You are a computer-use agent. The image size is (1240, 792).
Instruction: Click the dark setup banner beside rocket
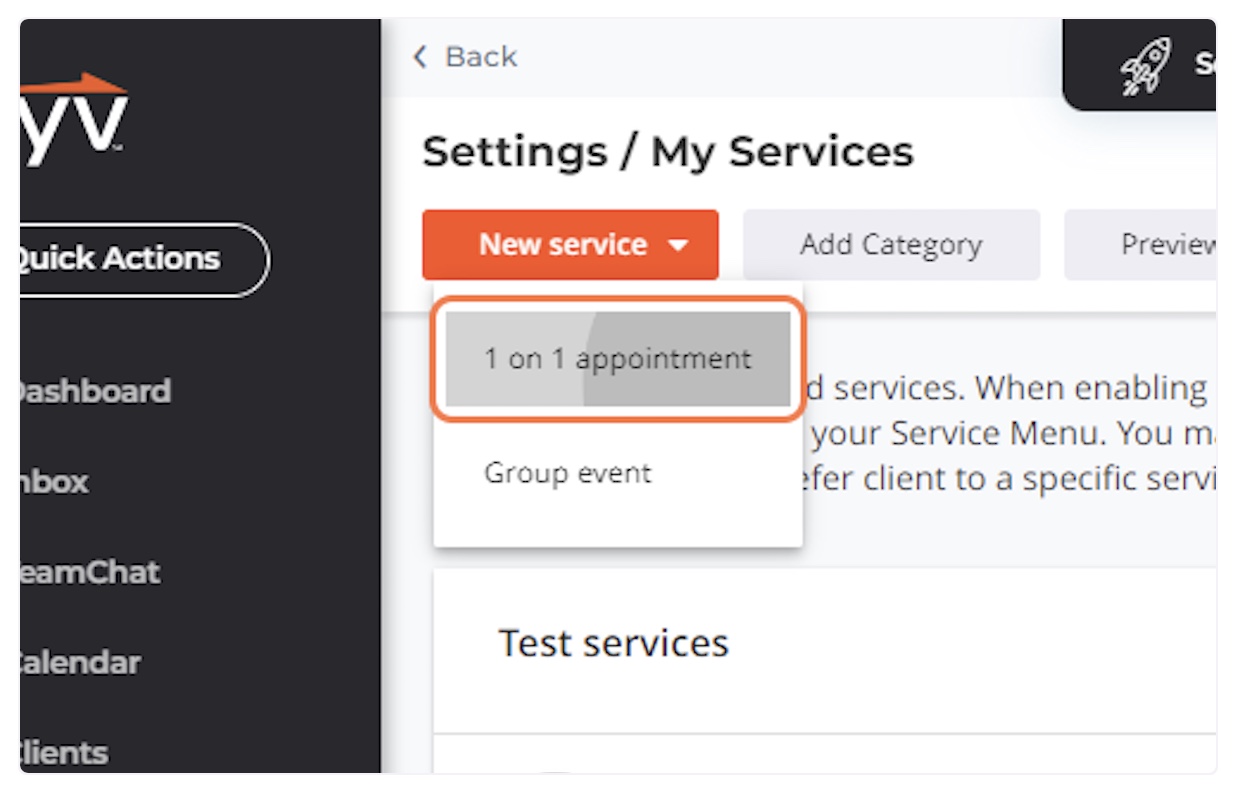coord(1140,65)
